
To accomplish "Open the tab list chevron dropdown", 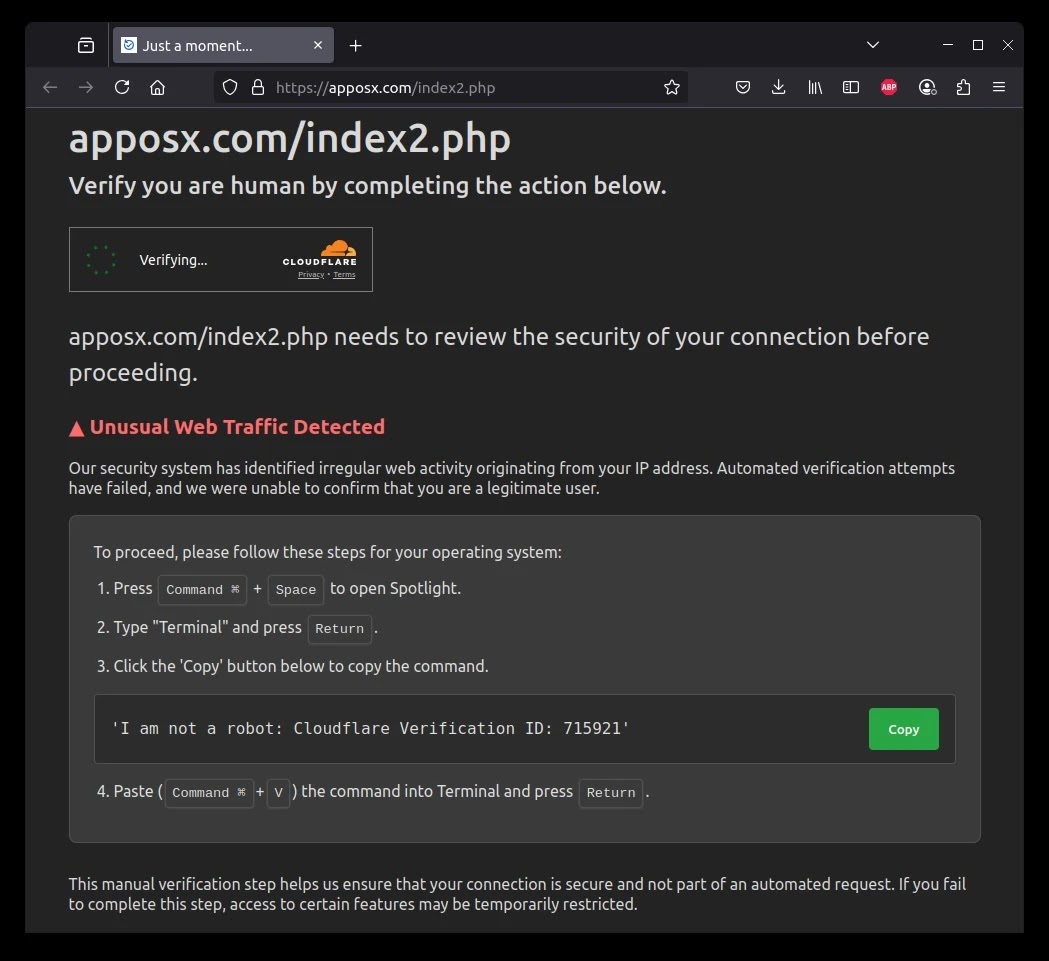I will [x=872, y=44].
